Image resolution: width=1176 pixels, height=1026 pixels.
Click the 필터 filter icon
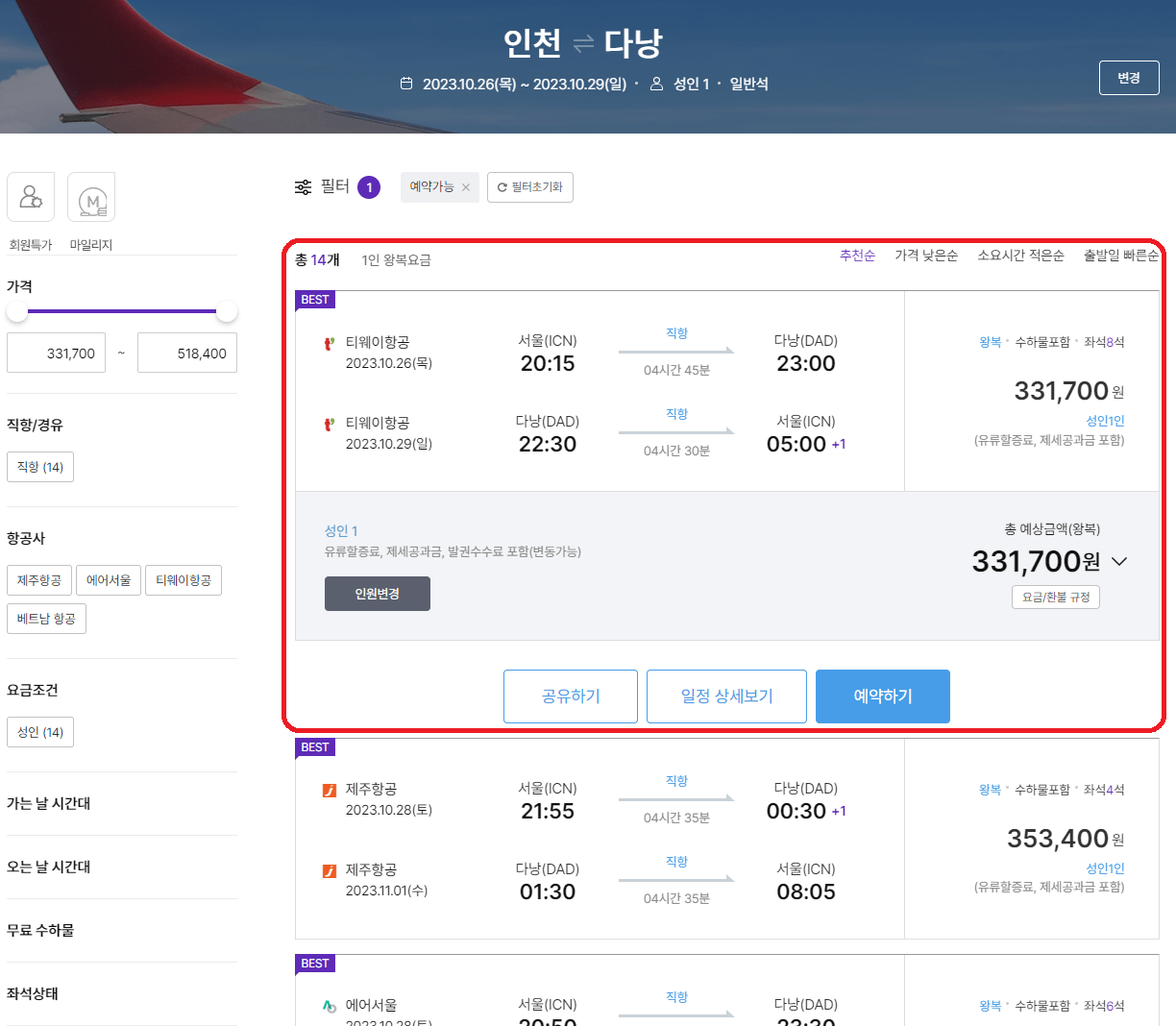(302, 187)
